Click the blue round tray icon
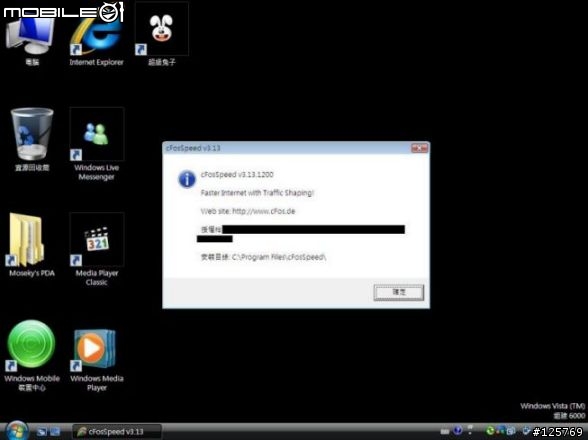 458,431
